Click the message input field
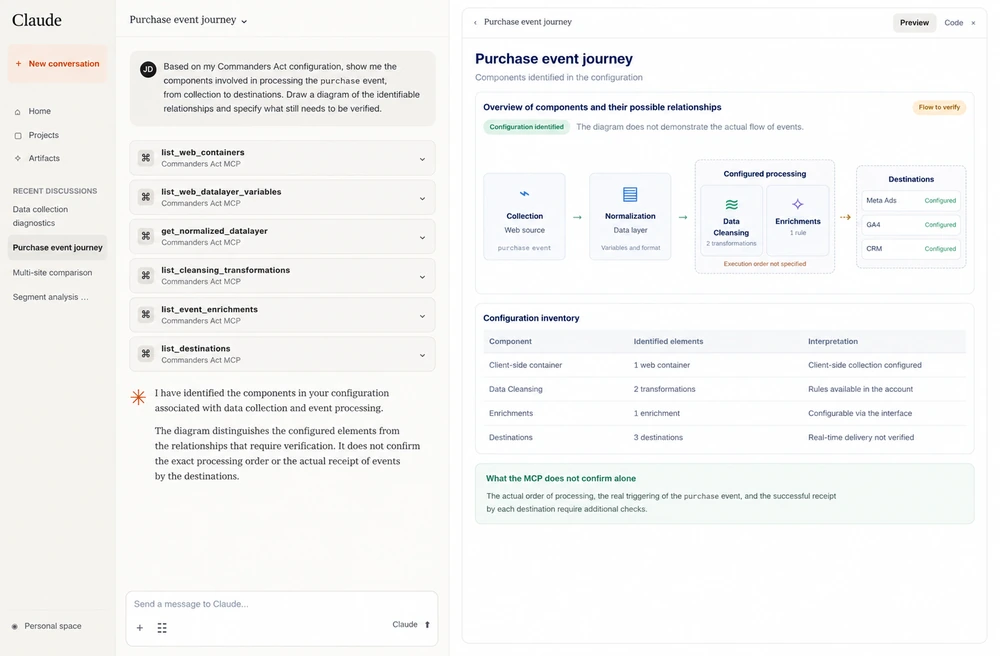The image size is (1000, 656). (281, 604)
